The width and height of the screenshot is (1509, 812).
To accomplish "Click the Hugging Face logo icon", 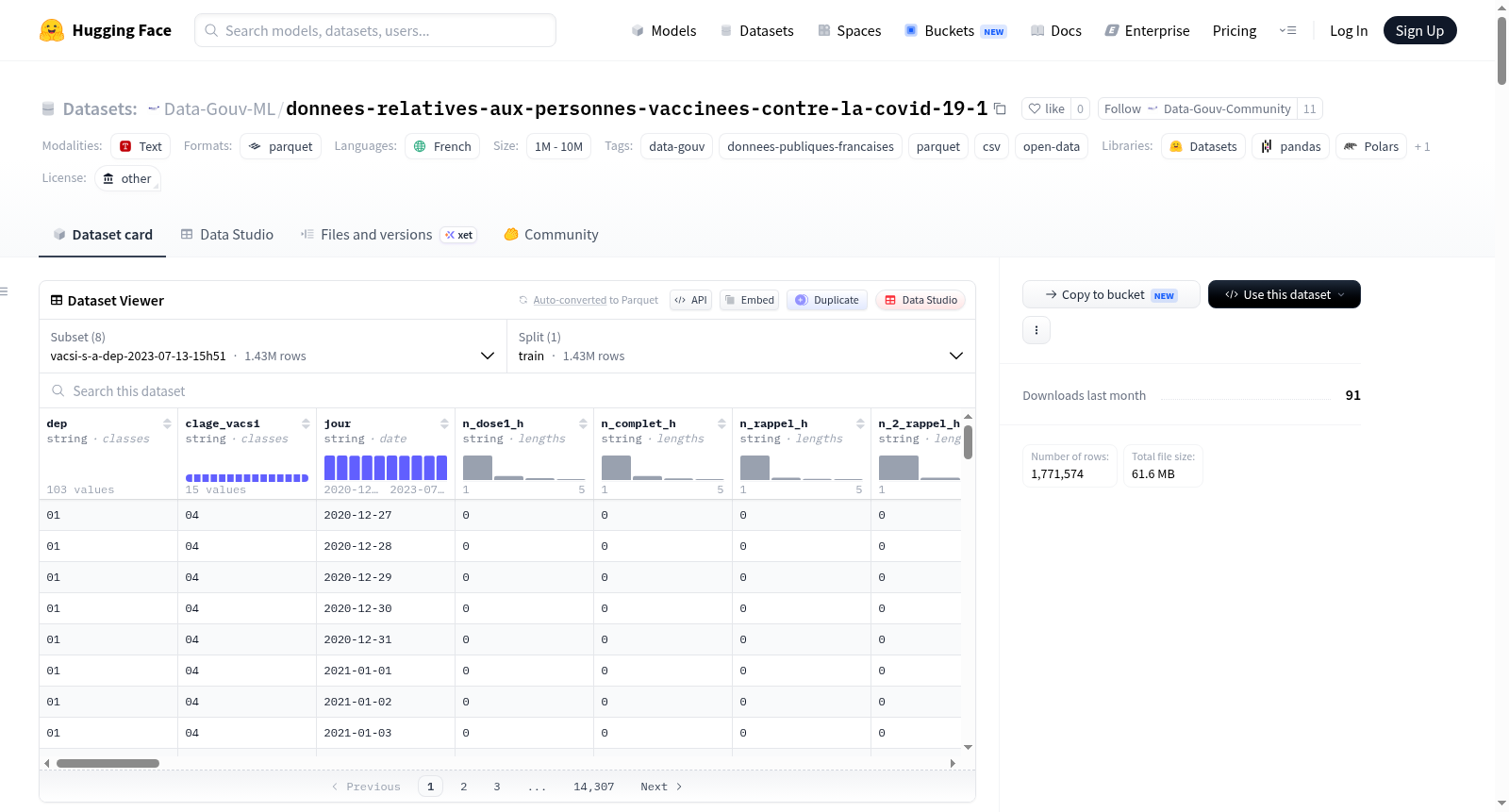I will click(52, 30).
